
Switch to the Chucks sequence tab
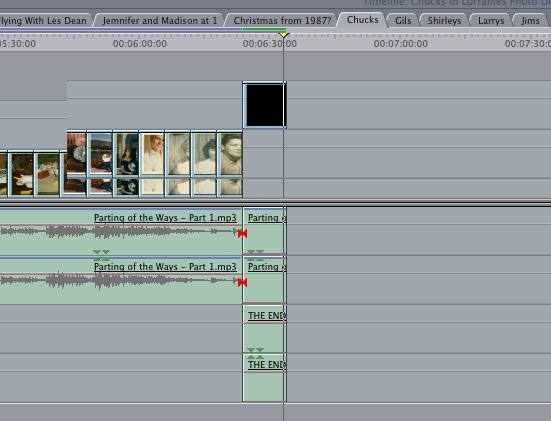[x=362, y=20]
